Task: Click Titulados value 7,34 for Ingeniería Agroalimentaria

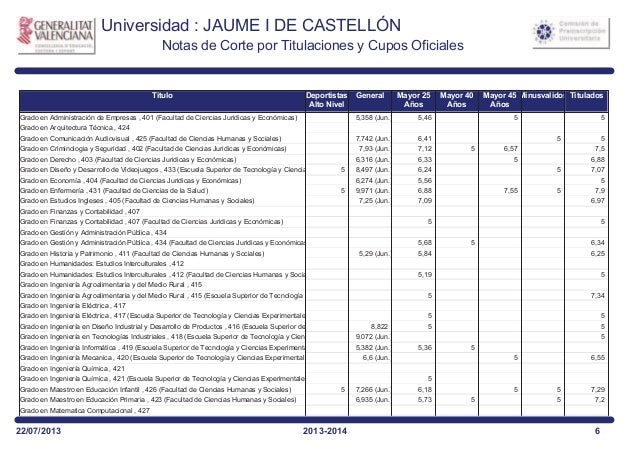Action: point(598,296)
